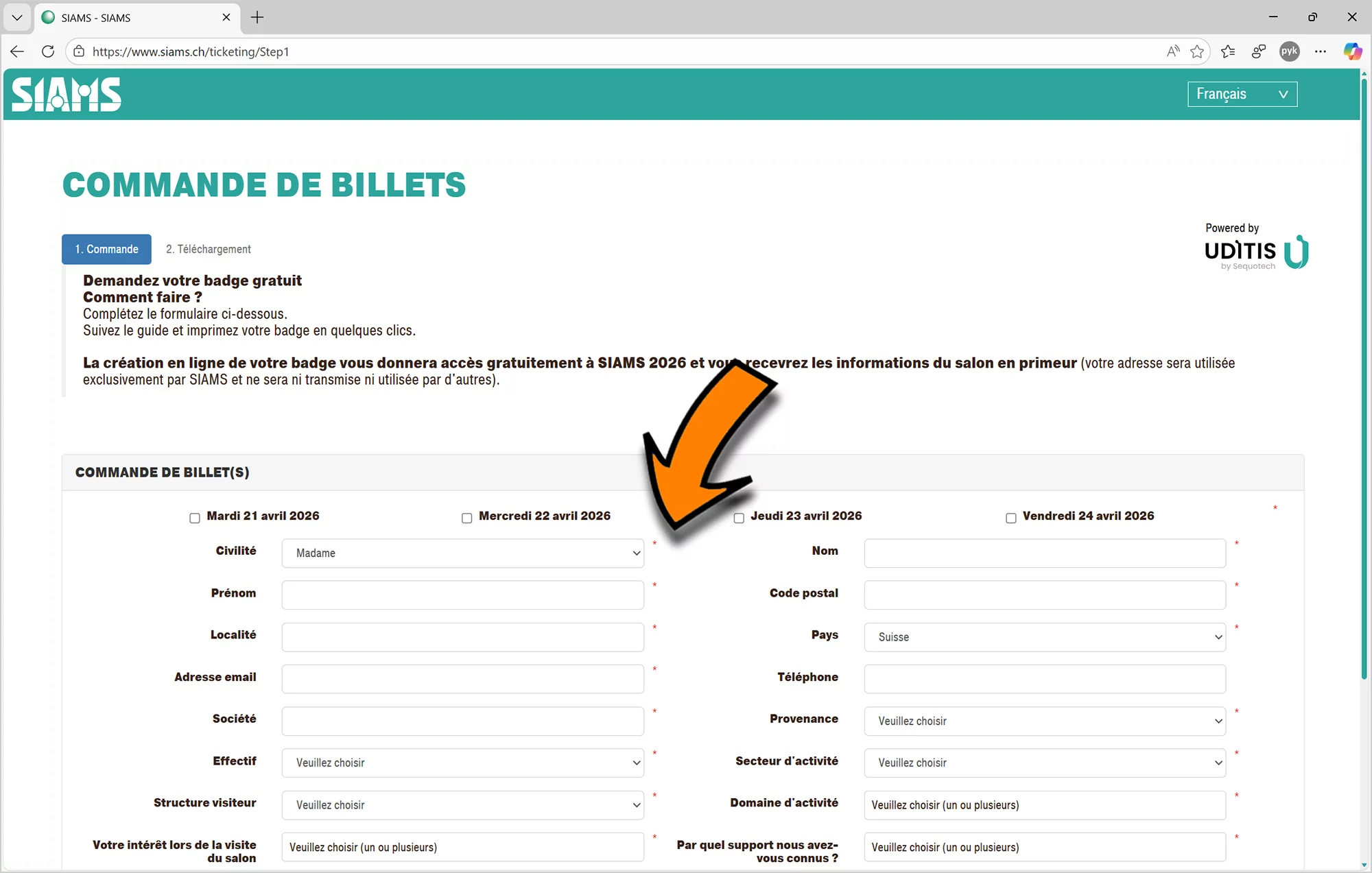
Task: Open browser settings three-dots menu
Action: [1321, 51]
